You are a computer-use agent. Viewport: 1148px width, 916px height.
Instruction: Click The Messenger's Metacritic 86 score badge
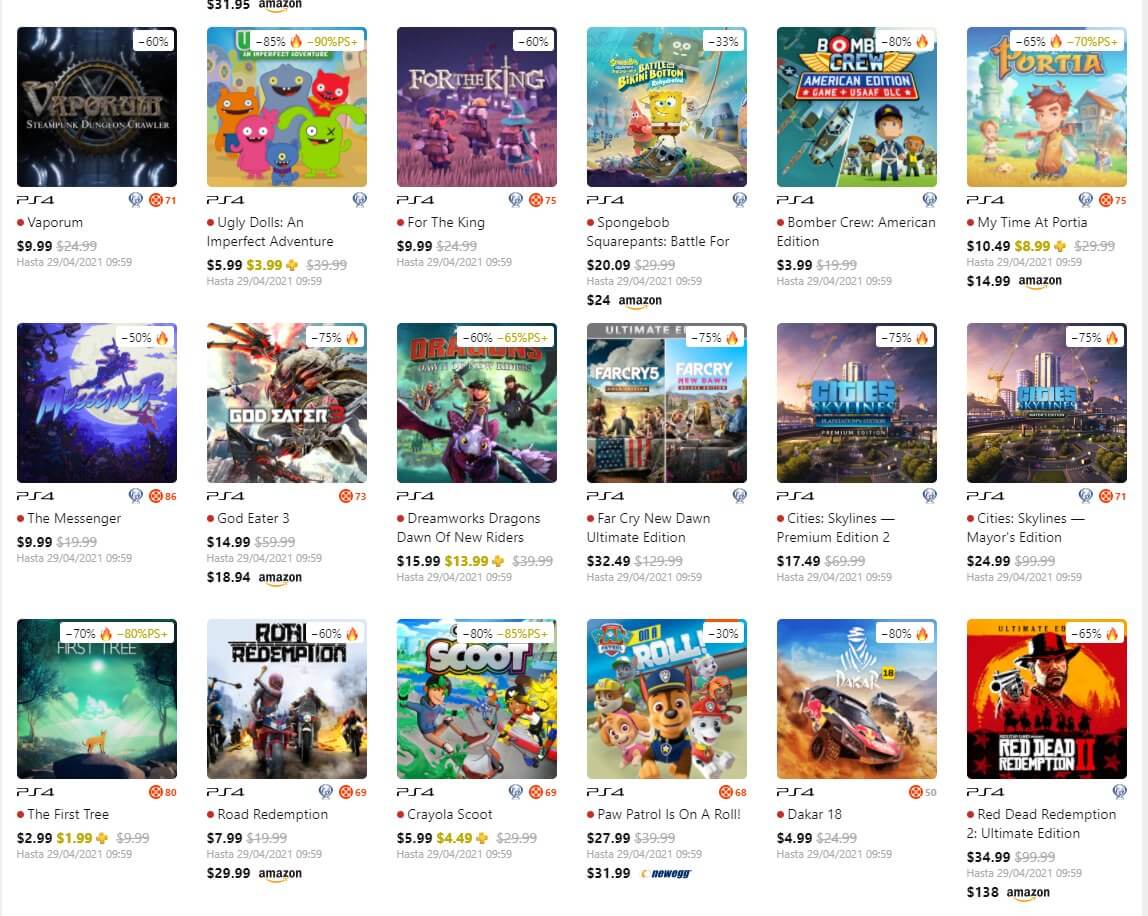tap(163, 496)
